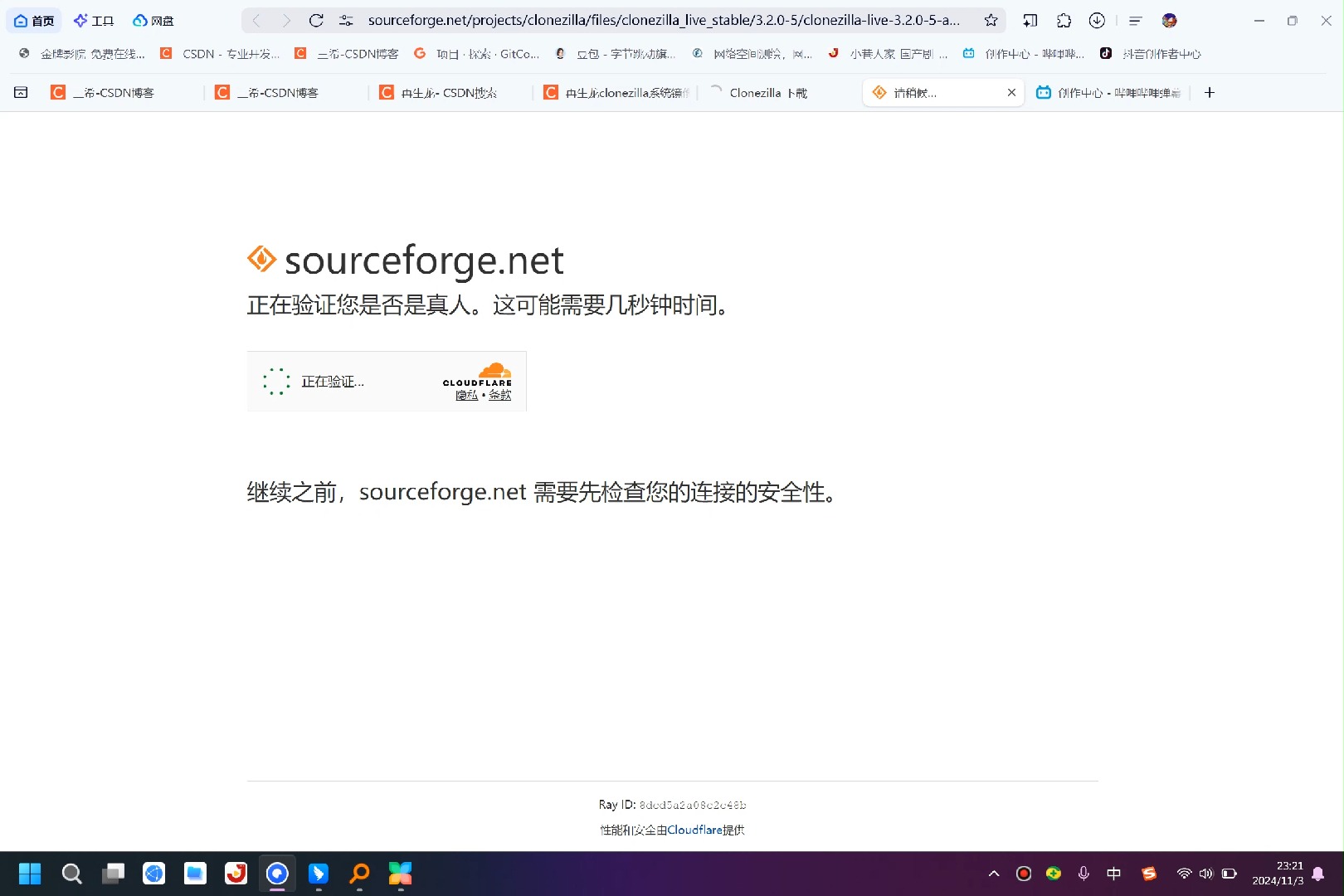Open Task View on the taskbar

click(x=113, y=874)
